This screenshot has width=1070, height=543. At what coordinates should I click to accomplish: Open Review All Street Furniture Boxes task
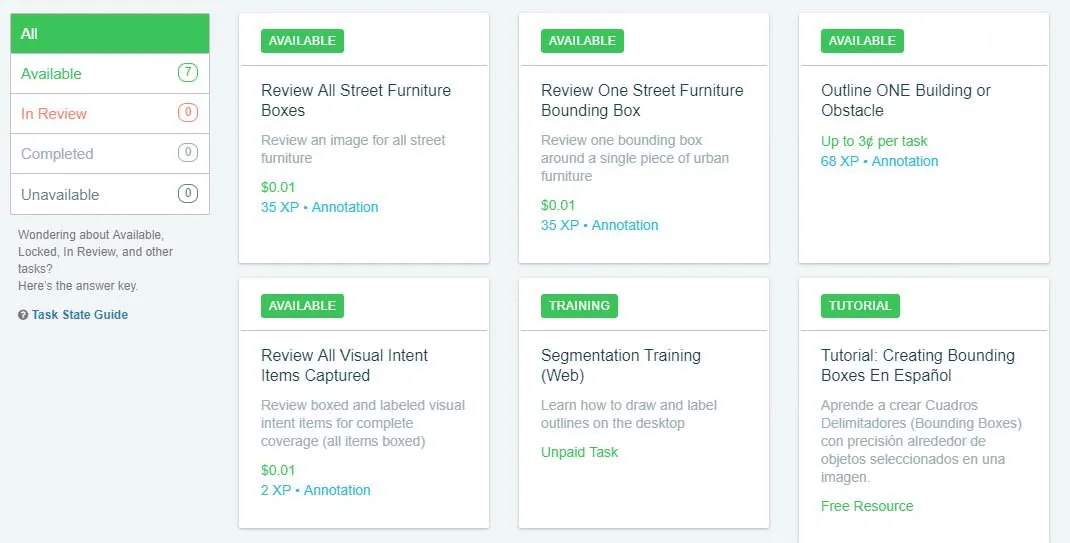[356, 100]
